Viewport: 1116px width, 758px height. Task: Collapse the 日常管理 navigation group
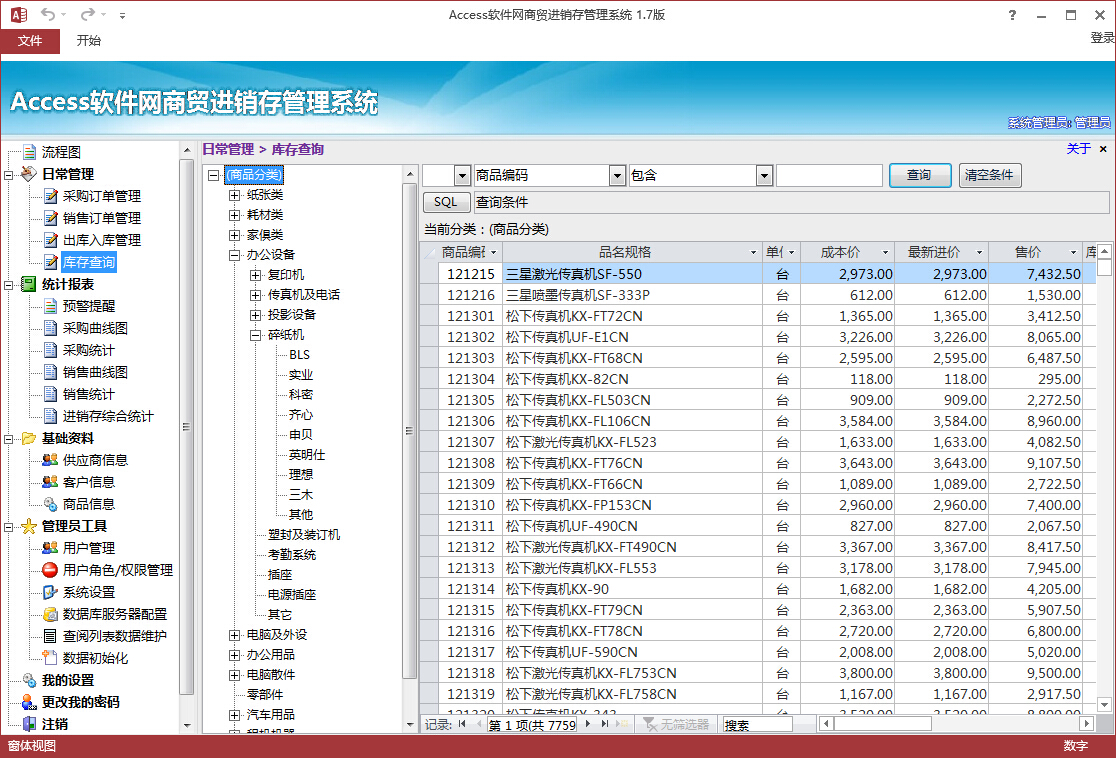(9, 174)
